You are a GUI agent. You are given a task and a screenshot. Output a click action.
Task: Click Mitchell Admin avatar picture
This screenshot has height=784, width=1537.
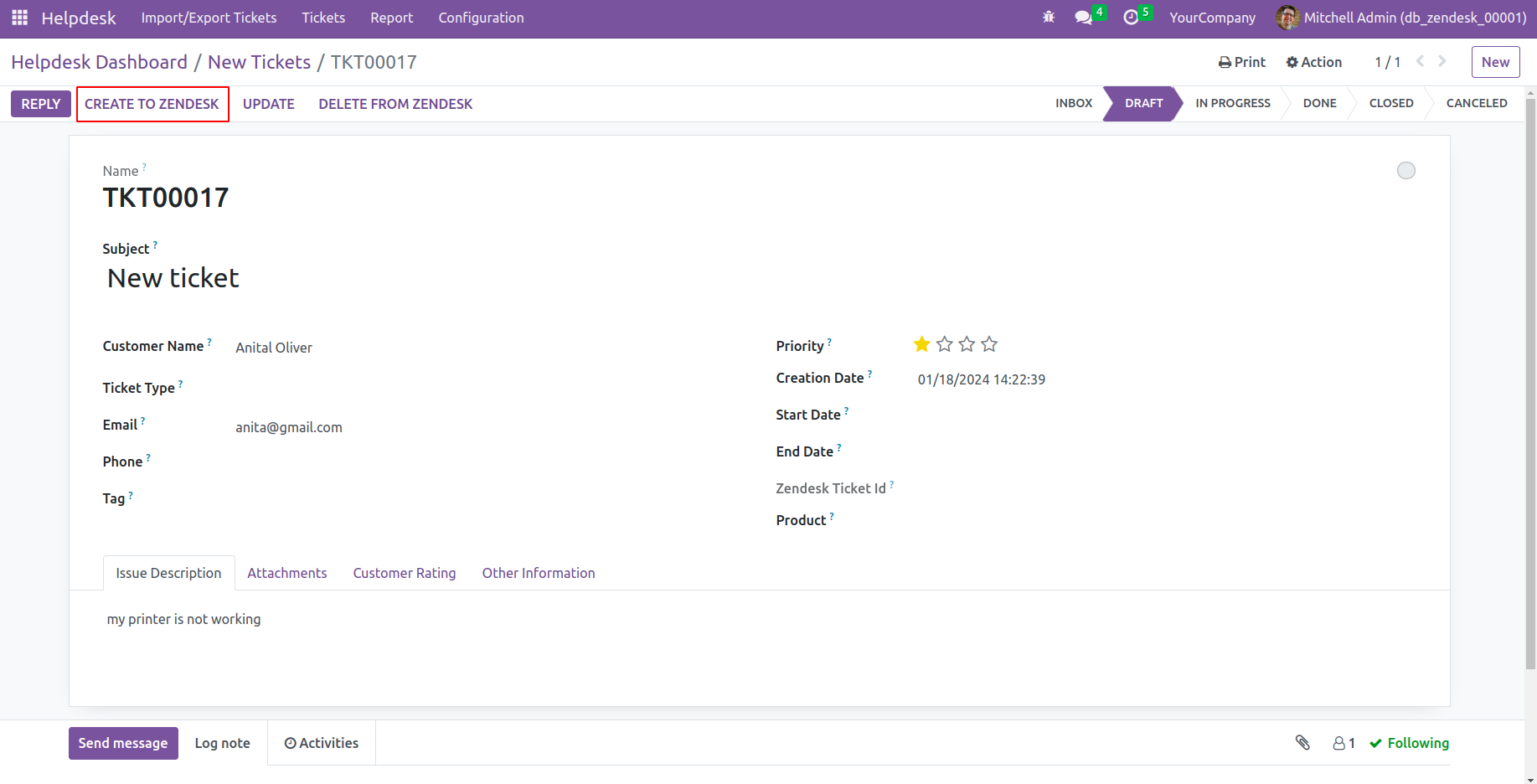1287,18
